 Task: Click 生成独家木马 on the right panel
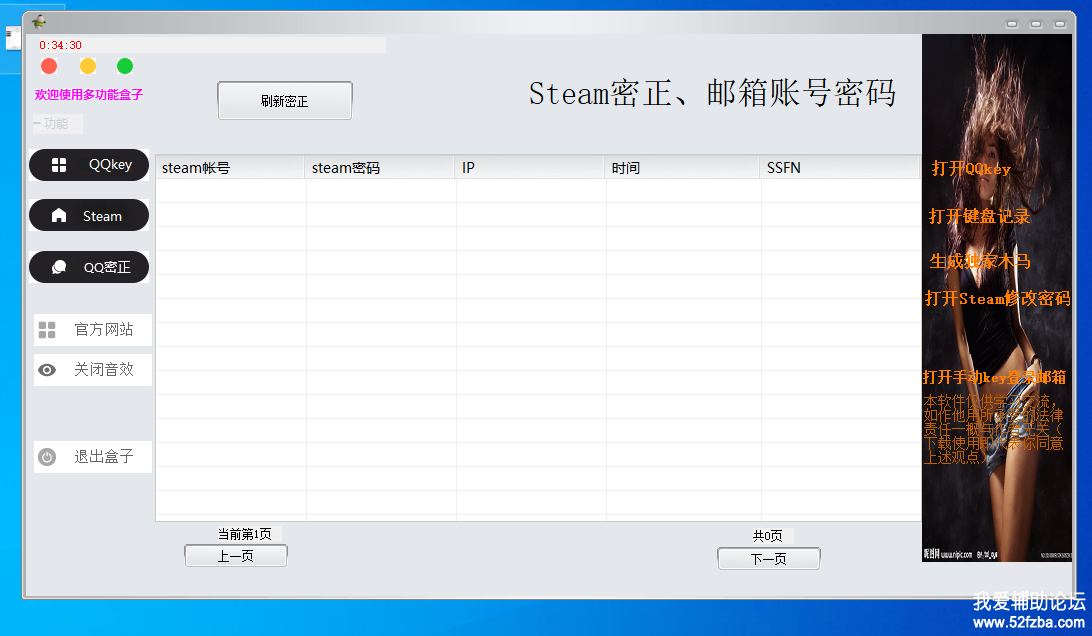coord(979,261)
